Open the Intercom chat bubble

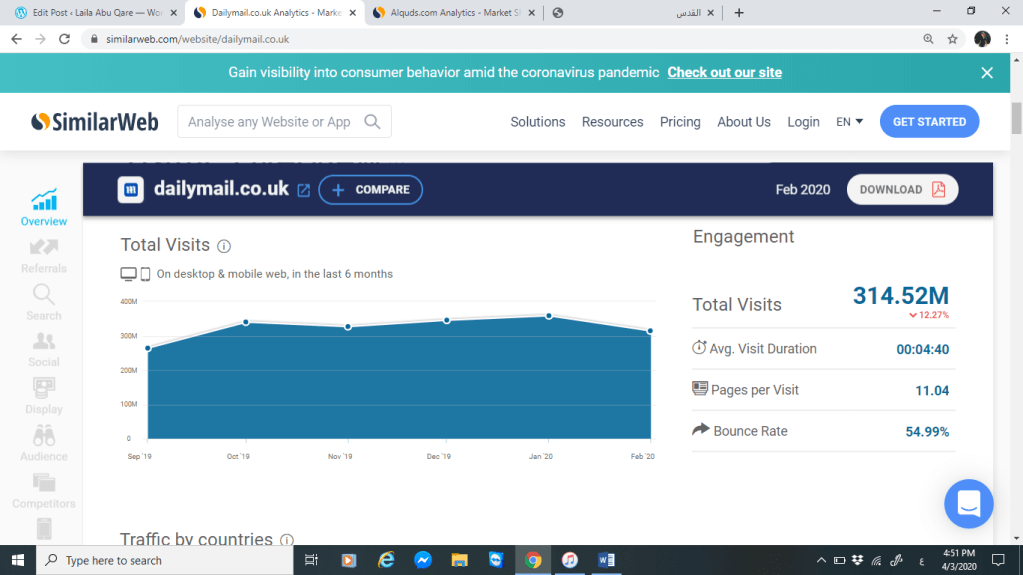click(x=968, y=504)
